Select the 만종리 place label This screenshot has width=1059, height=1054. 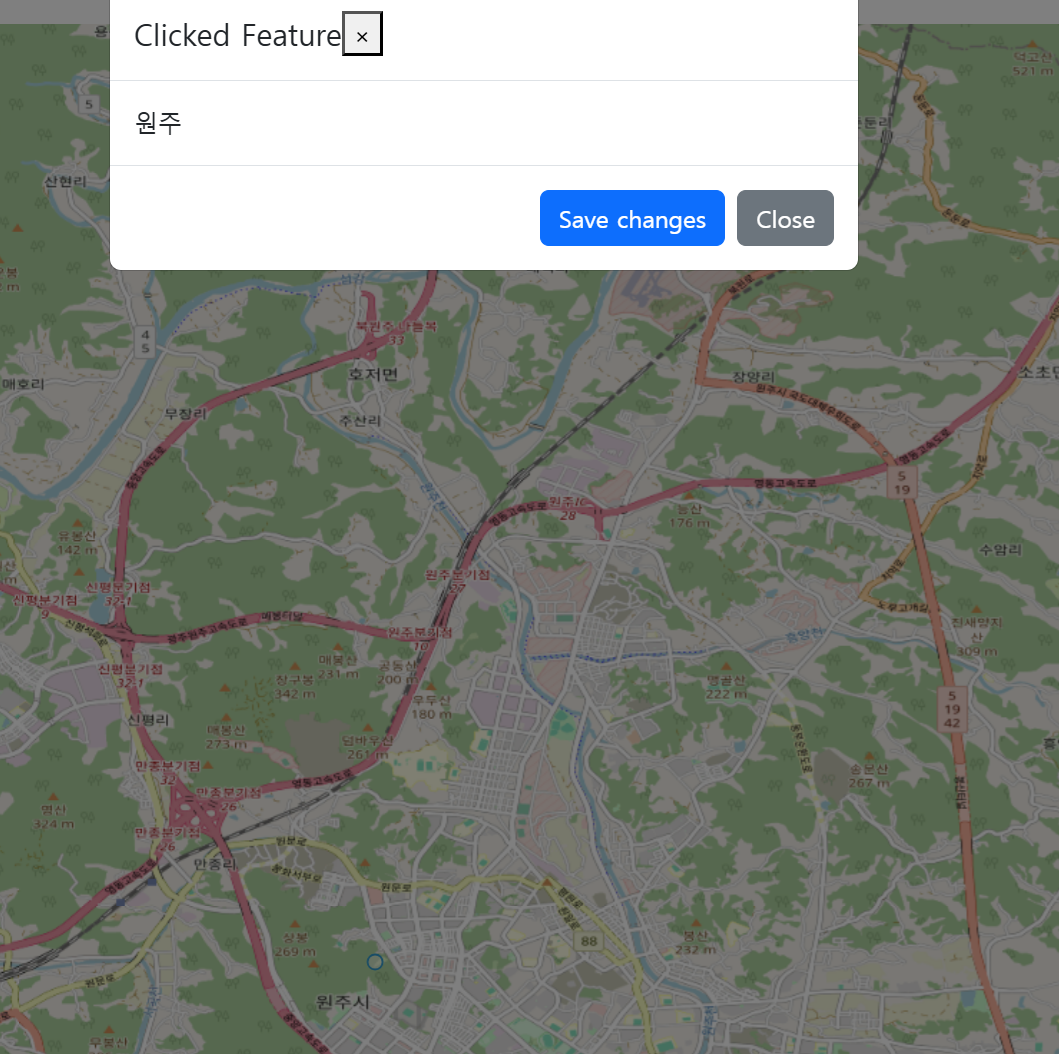215,864
